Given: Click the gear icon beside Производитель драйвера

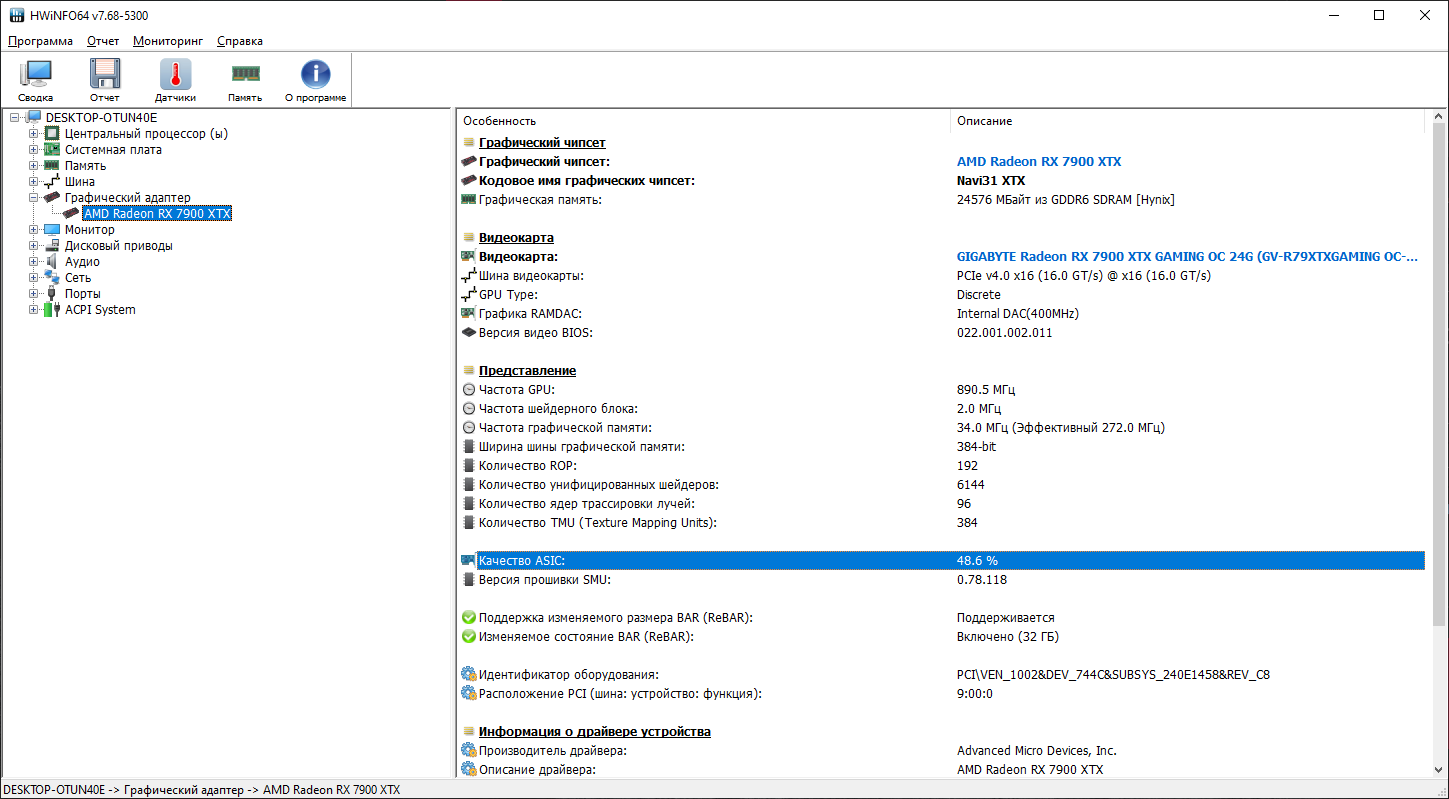Looking at the screenshot, I should (x=469, y=751).
